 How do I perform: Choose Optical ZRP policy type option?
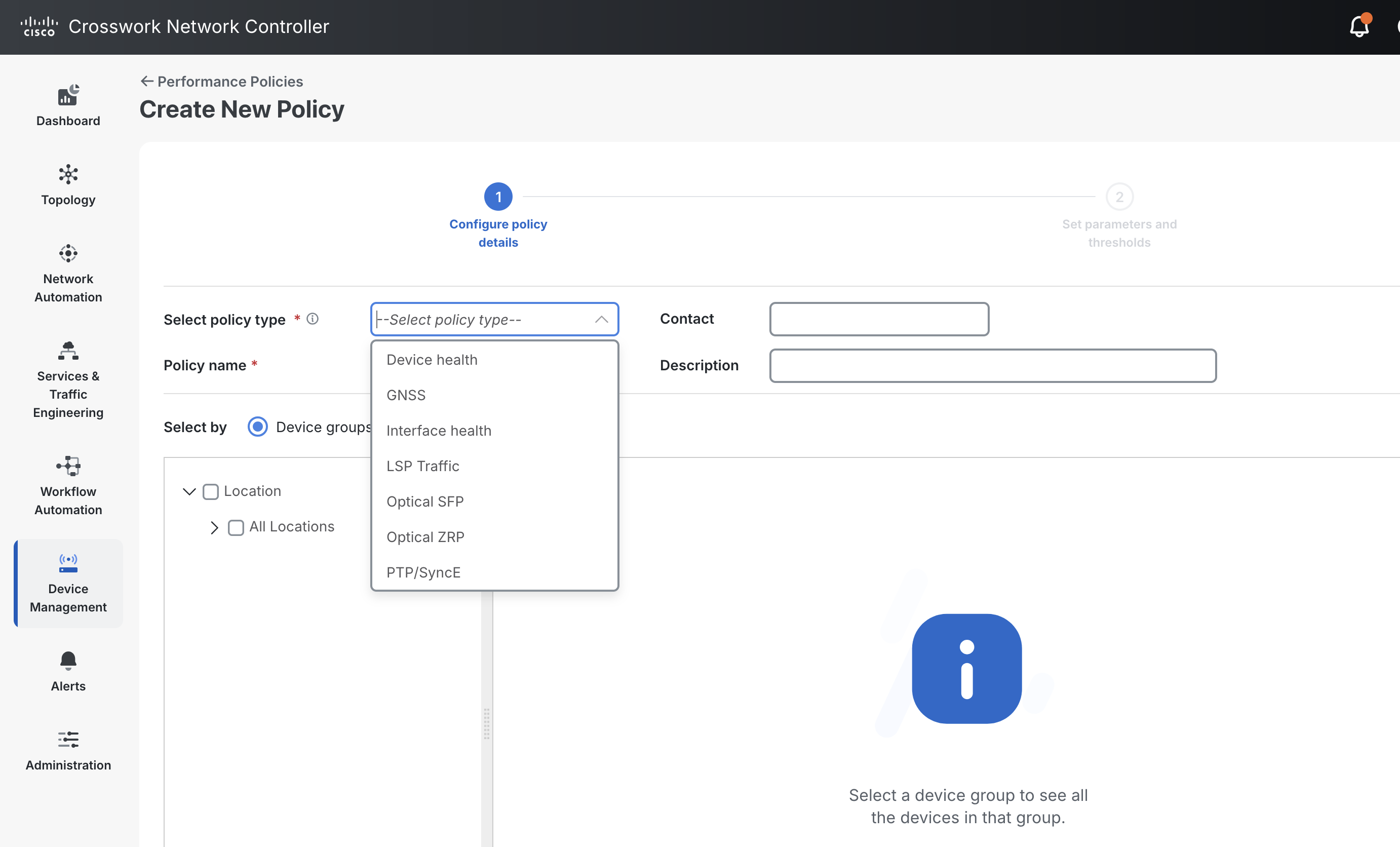[x=425, y=537]
